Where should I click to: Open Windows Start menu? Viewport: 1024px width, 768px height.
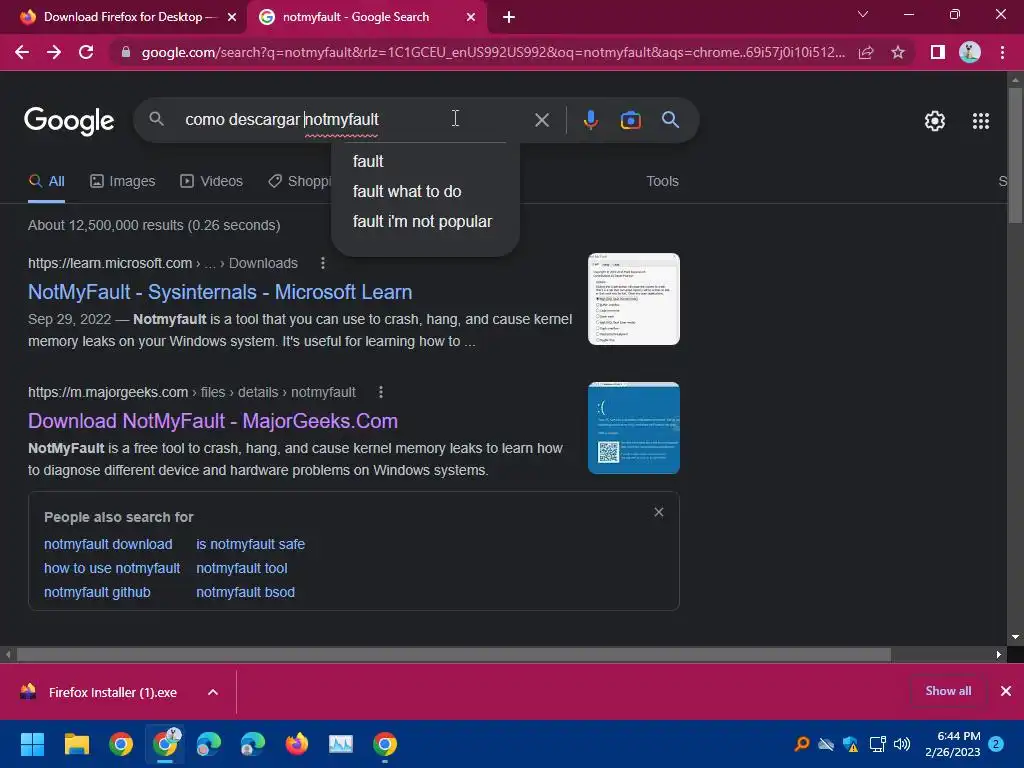coord(32,744)
